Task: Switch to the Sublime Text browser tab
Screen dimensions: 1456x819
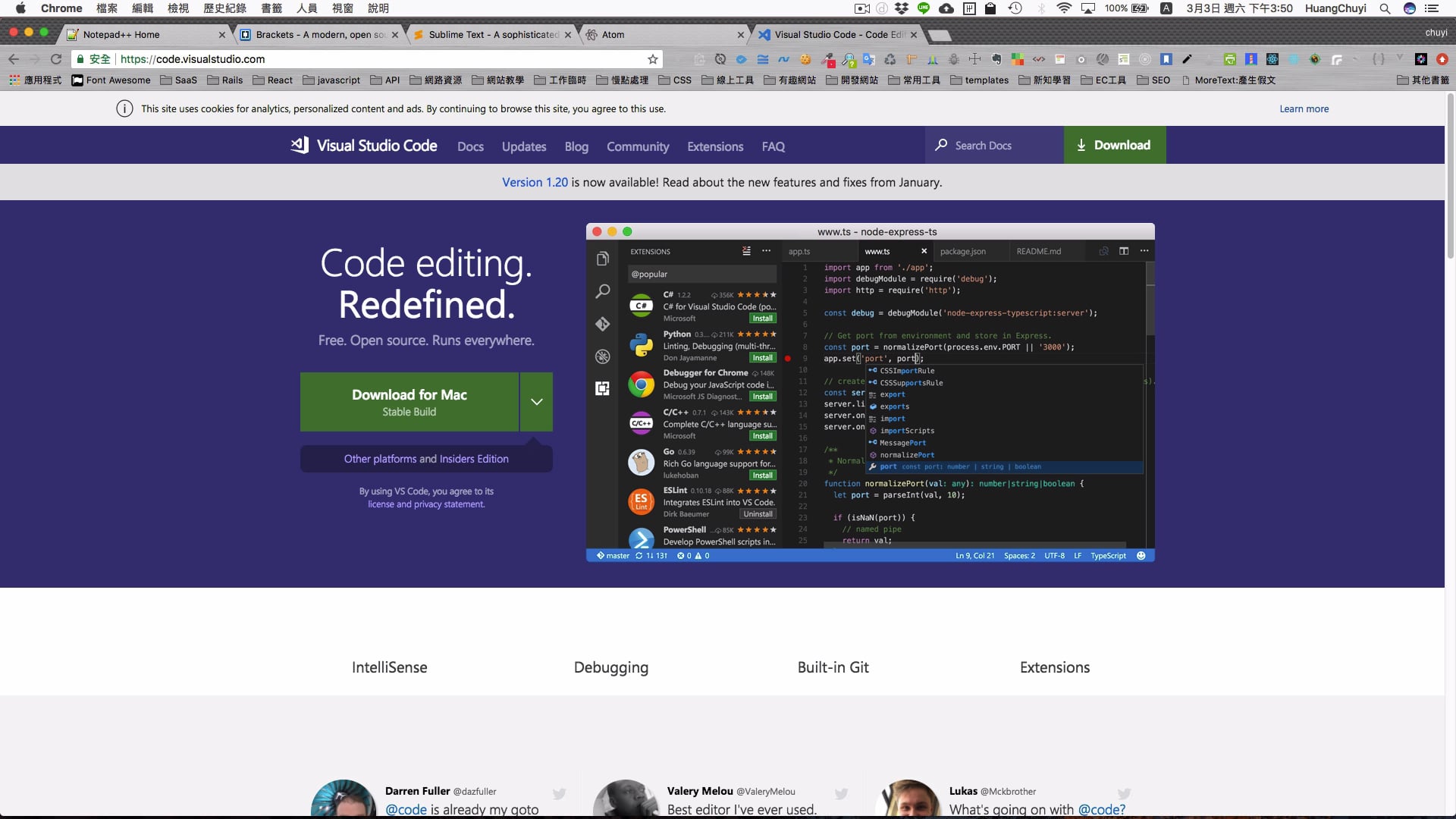Action: (493, 35)
